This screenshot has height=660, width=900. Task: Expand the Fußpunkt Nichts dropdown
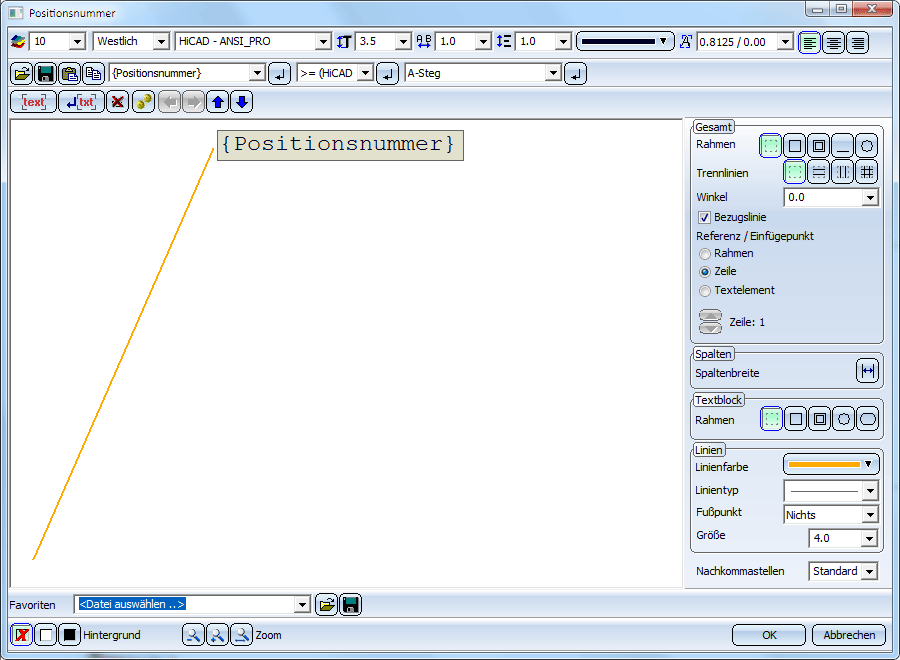click(869, 515)
